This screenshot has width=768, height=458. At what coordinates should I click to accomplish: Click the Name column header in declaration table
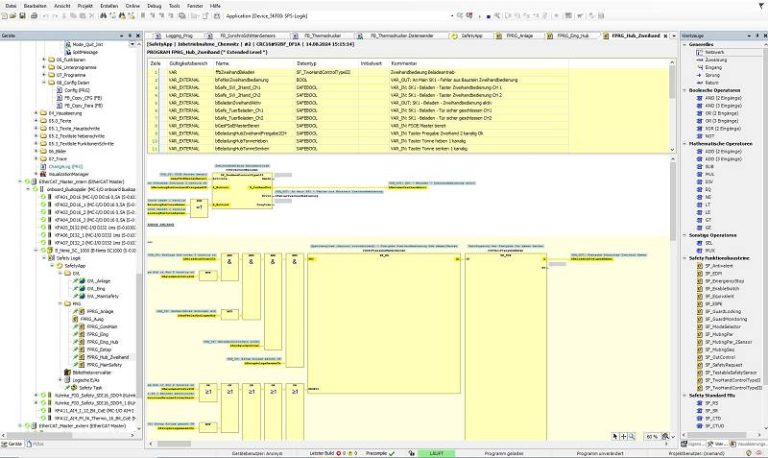(223, 63)
